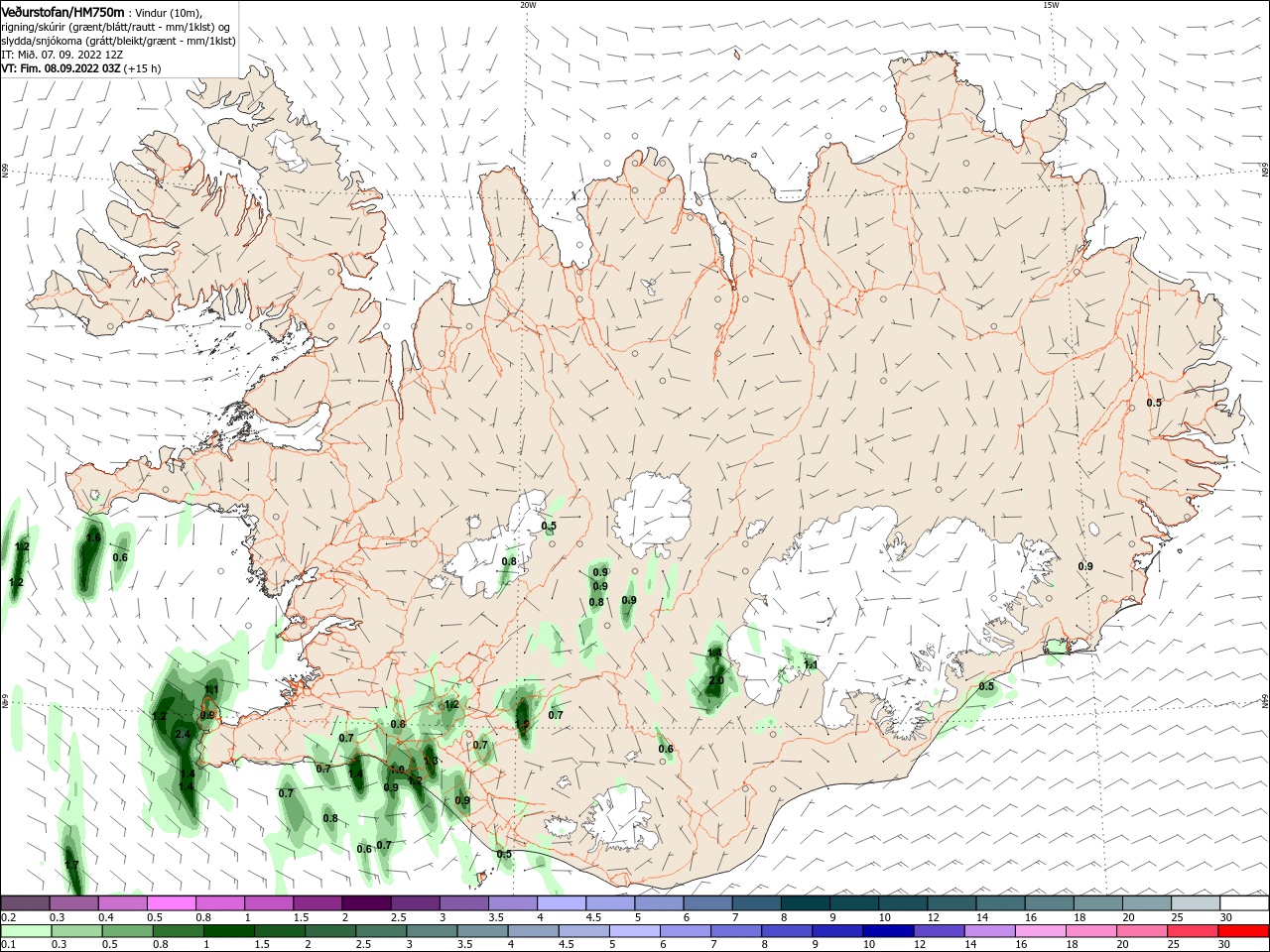Click the slydda/snjókoma legend description line
The width and height of the screenshot is (1270, 952).
pos(118,41)
